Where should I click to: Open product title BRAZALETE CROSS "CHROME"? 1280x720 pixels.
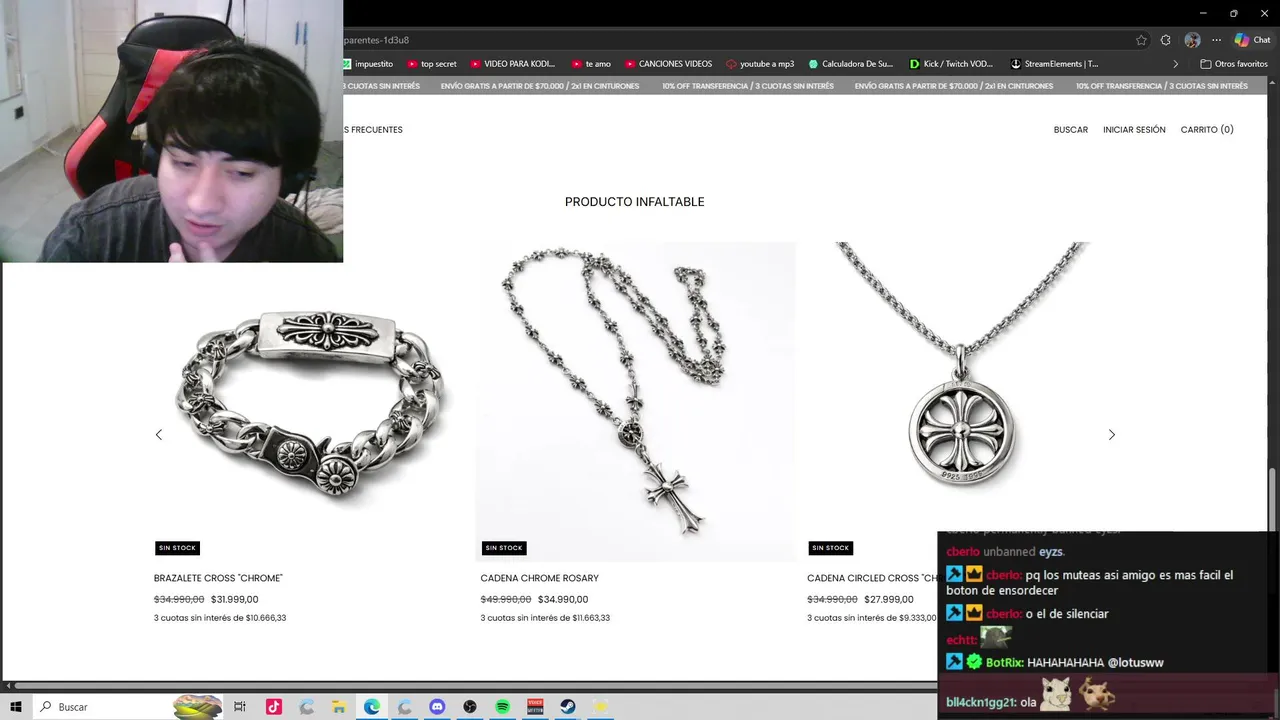click(x=218, y=578)
